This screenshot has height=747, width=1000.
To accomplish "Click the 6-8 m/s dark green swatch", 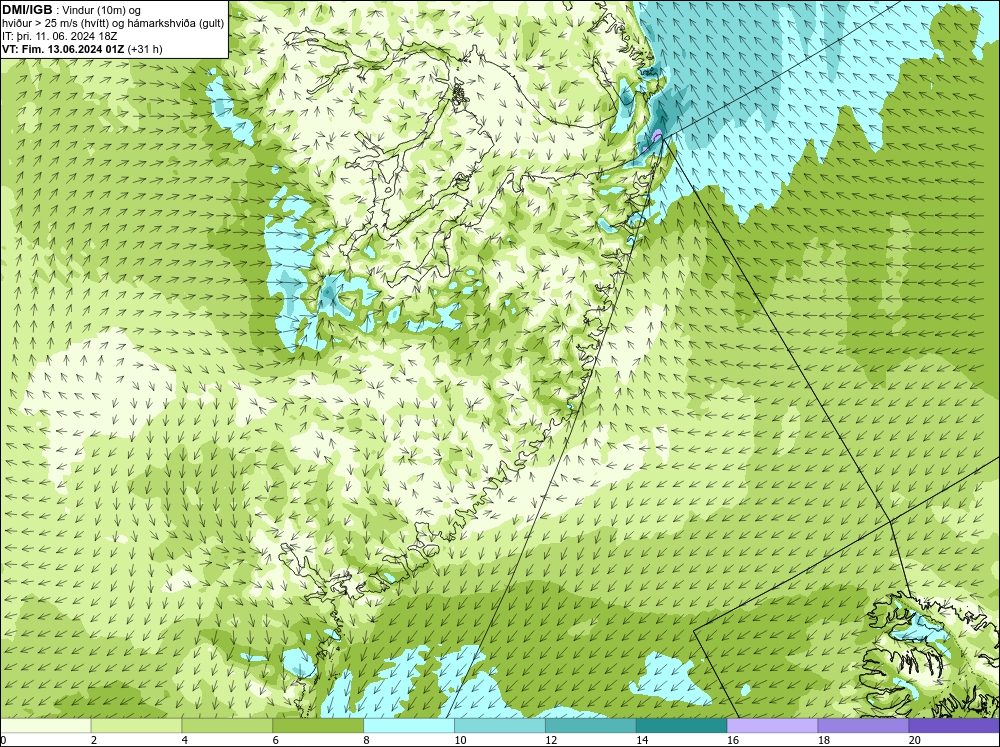I will point(318,725).
